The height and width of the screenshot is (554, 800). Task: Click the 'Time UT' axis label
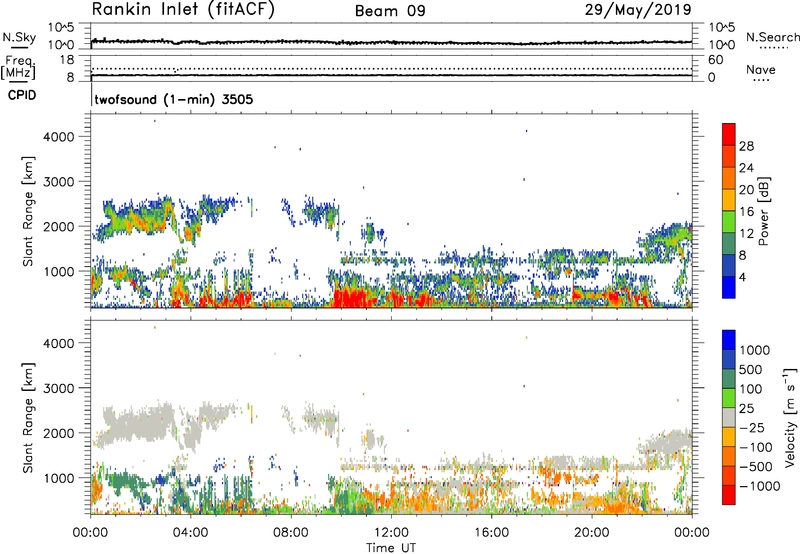(x=391, y=548)
